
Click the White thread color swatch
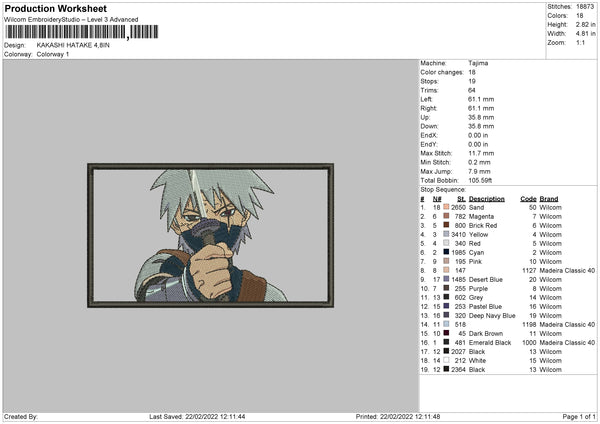[446, 360]
